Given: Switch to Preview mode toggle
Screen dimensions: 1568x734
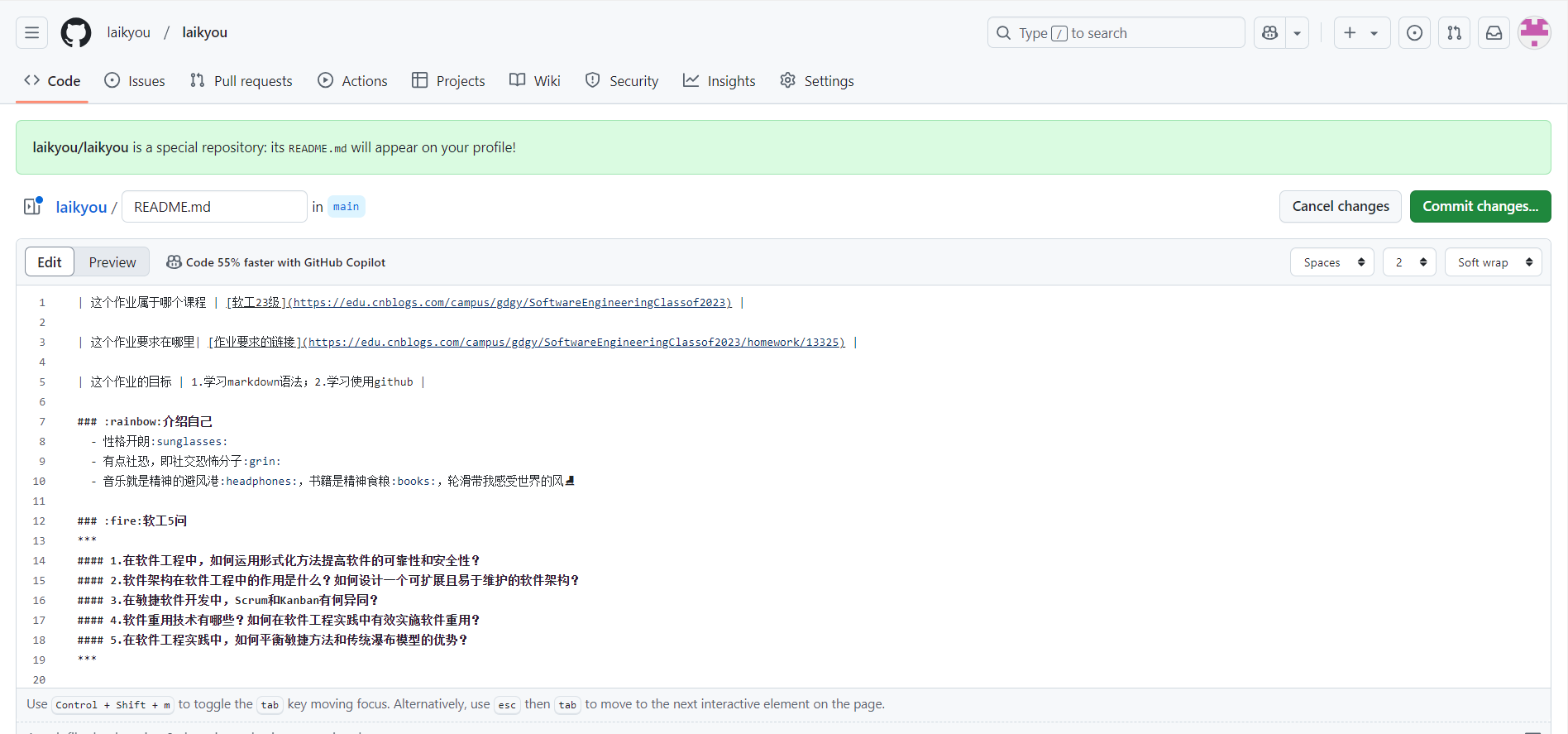Looking at the screenshot, I should (x=112, y=262).
